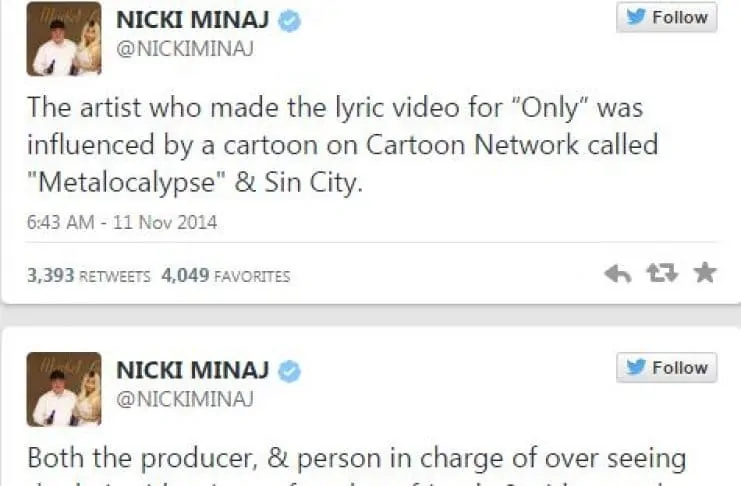This screenshot has width=741, height=486.
Task: Click the tweet text mentioning "Metalocalypse"
Action: click(342, 146)
